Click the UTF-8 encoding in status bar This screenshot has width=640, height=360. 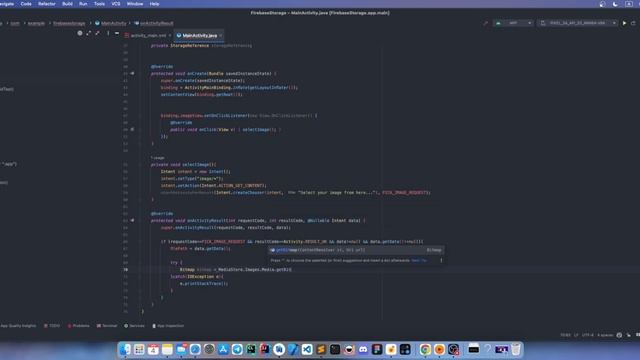click(587, 335)
